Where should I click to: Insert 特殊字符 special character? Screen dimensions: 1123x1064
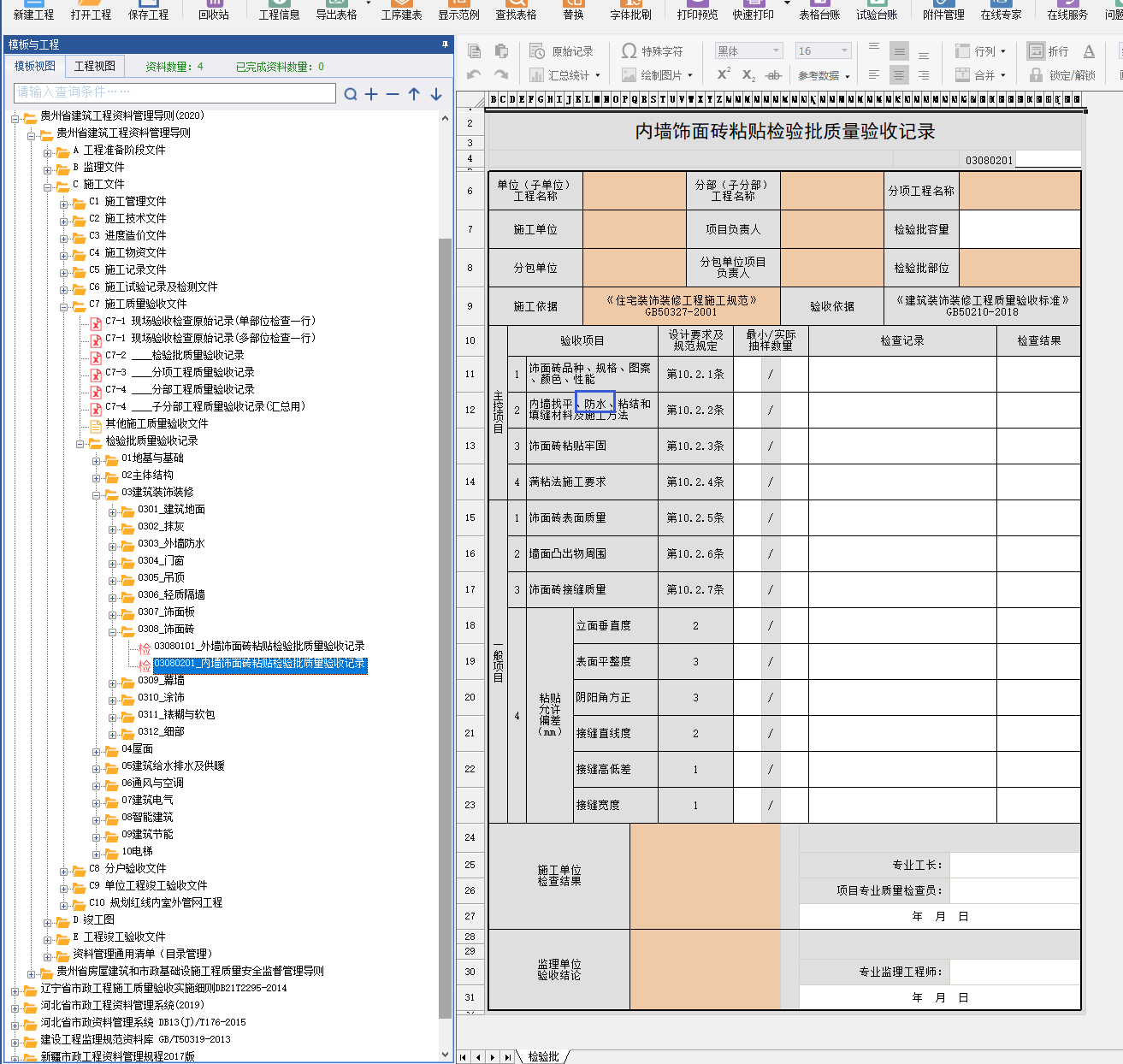tap(652, 51)
